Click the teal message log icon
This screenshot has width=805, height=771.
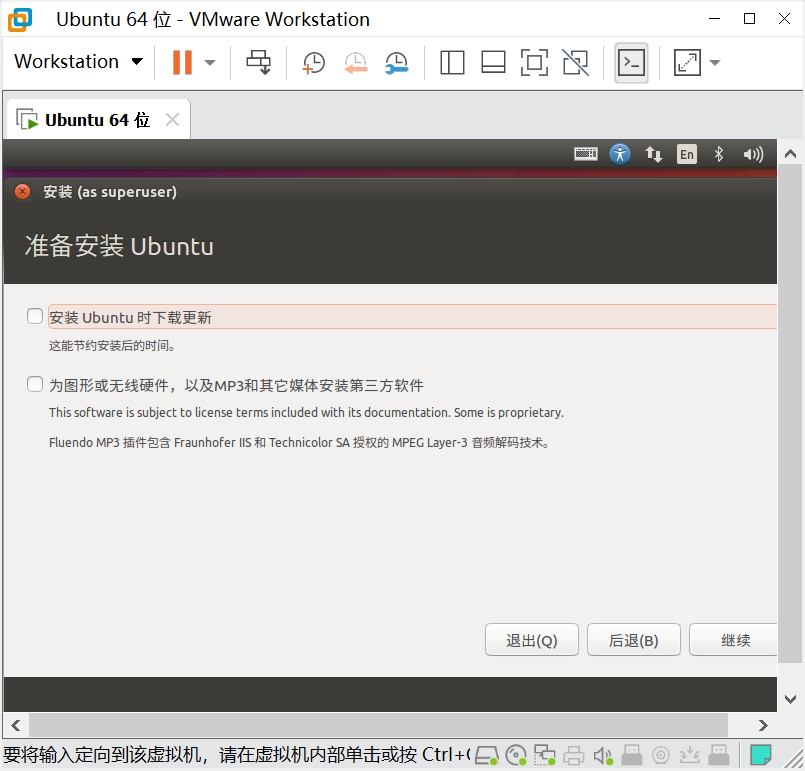tap(760, 755)
